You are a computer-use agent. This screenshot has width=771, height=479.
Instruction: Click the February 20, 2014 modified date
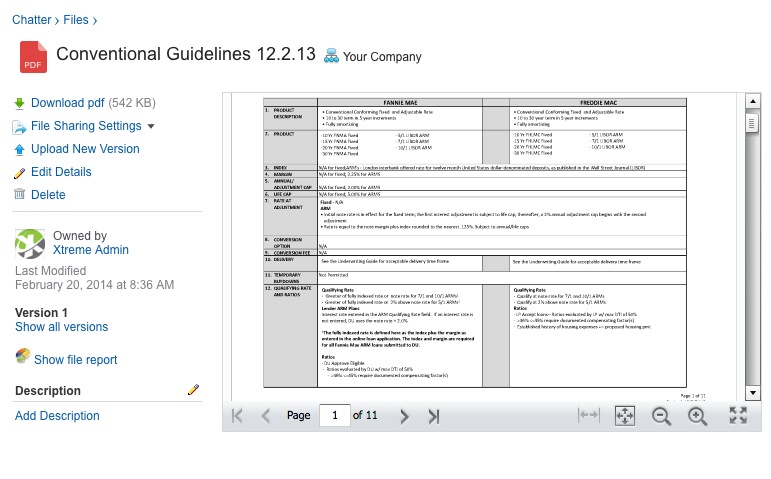point(94,285)
